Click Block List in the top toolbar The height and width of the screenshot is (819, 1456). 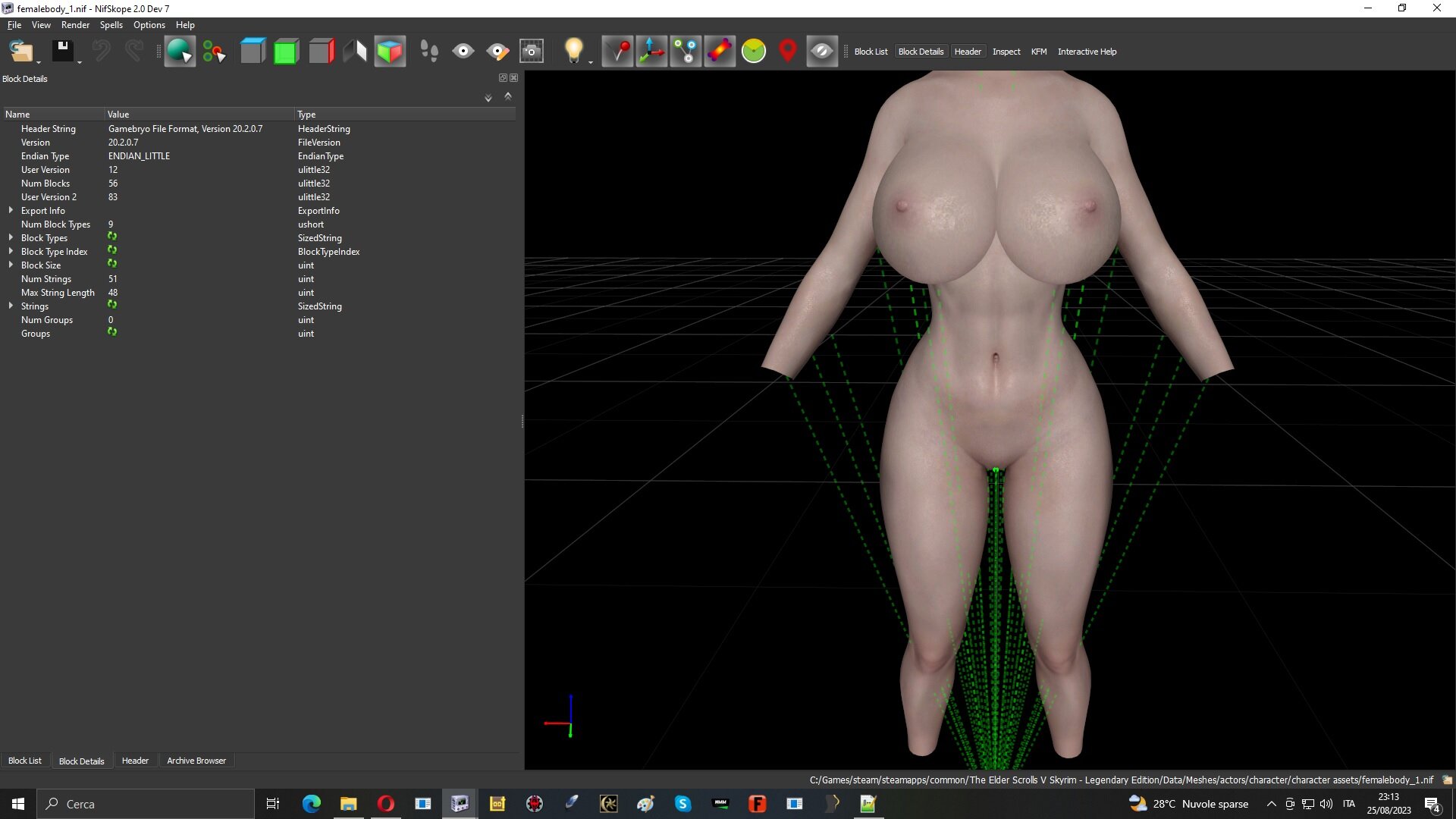click(x=871, y=52)
